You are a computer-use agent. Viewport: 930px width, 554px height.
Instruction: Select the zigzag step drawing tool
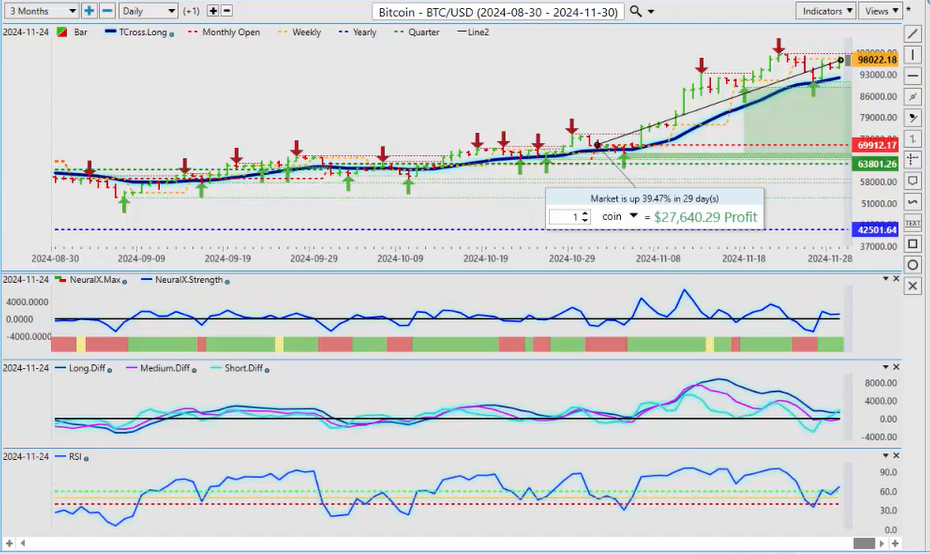point(913,139)
